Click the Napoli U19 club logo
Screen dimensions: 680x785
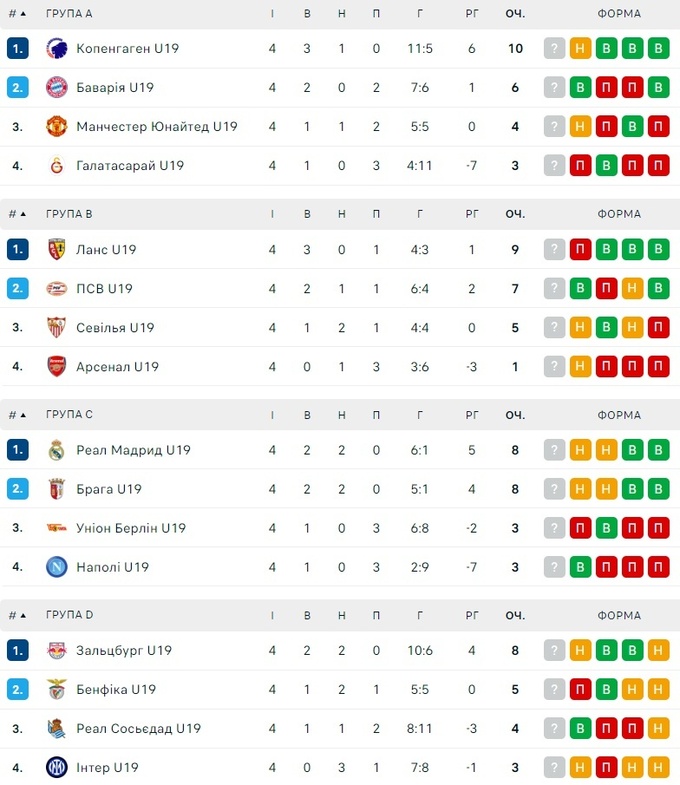tap(56, 567)
